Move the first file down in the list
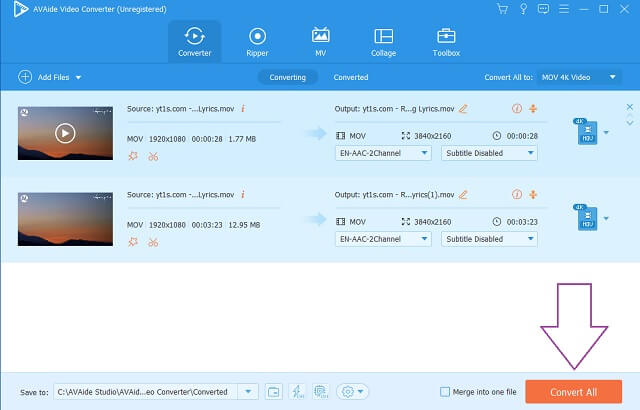640x410 pixels. point(630,123)
